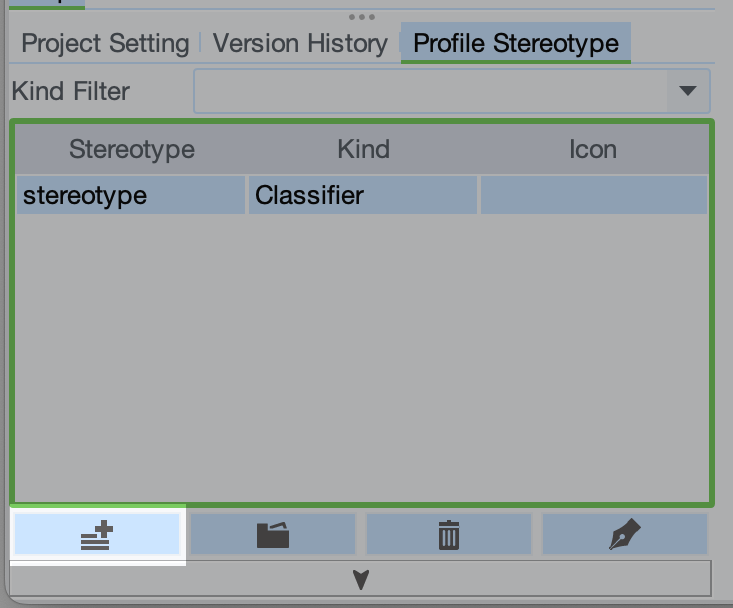Open the Kind Filter dropdown arrow
This screenshot has width=733, height=608.
pos(687,91)
